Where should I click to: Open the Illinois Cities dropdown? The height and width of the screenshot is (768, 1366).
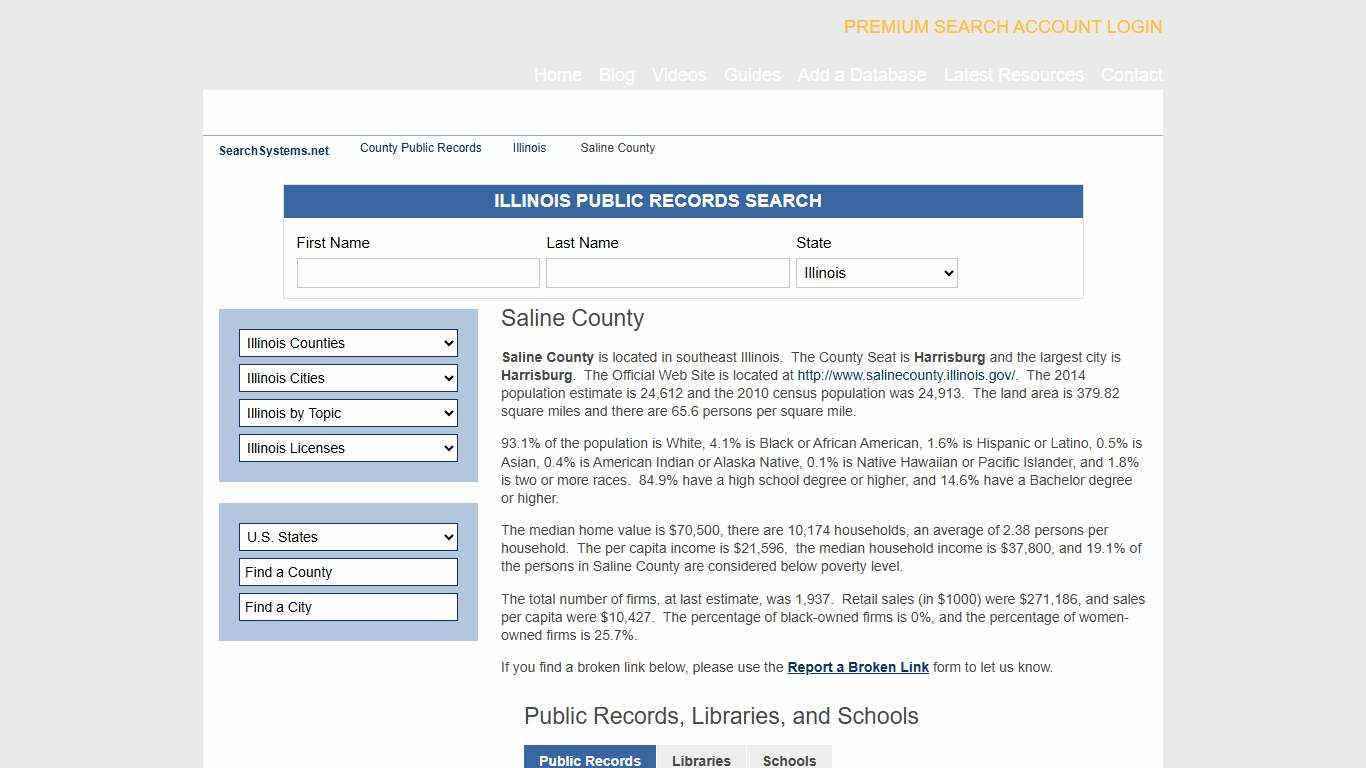coord(347,378)
